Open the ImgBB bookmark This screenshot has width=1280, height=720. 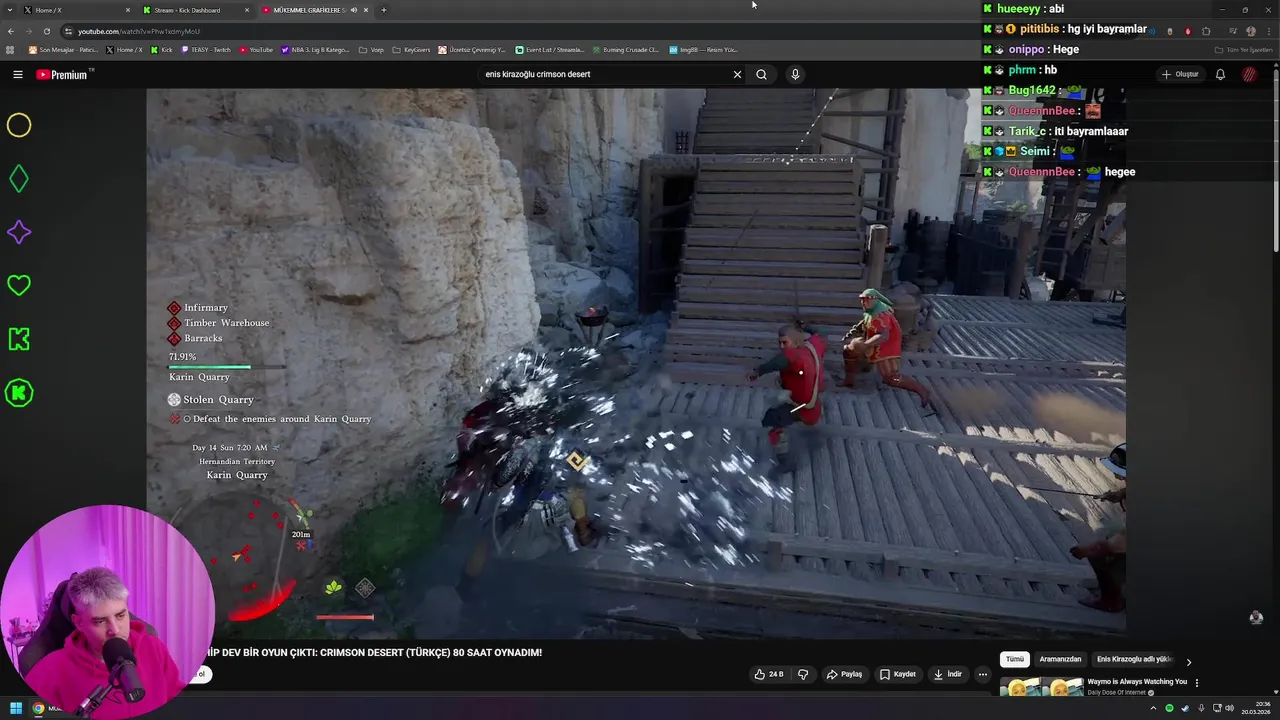[703, 50]
